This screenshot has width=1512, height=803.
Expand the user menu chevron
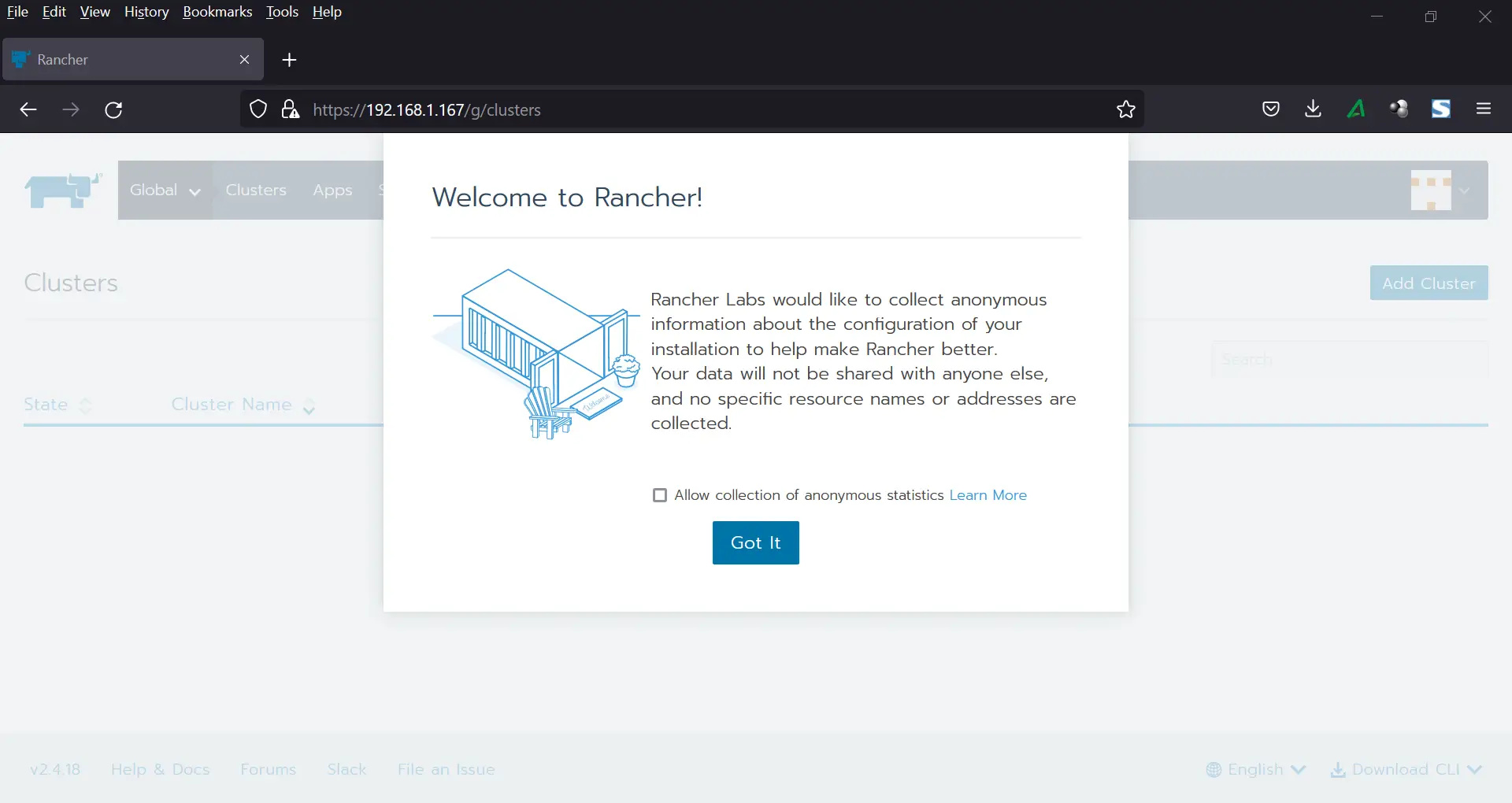click(1465, 191)
